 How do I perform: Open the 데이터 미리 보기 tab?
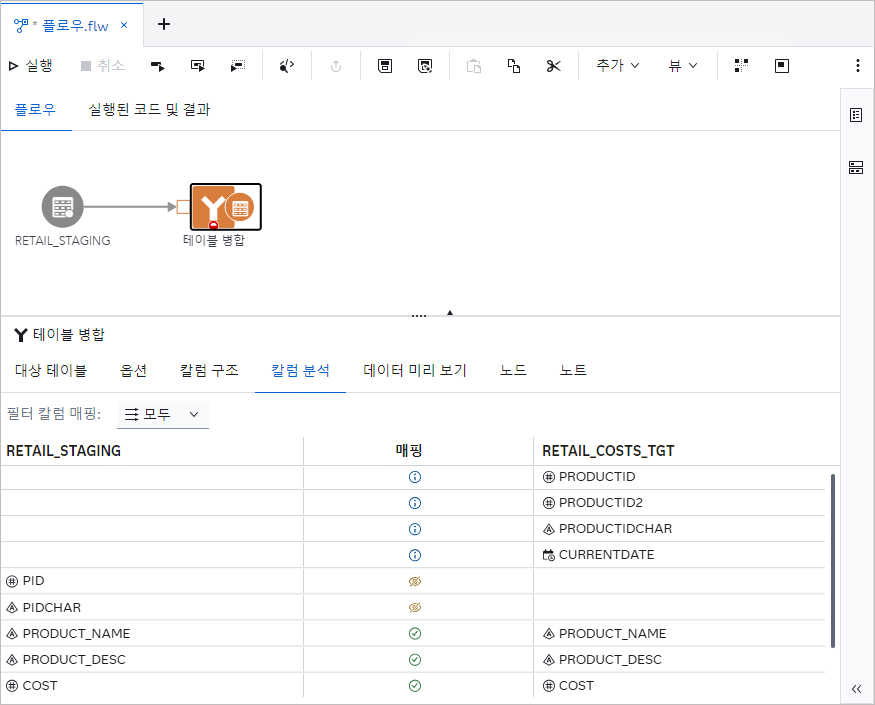point(415,370)
